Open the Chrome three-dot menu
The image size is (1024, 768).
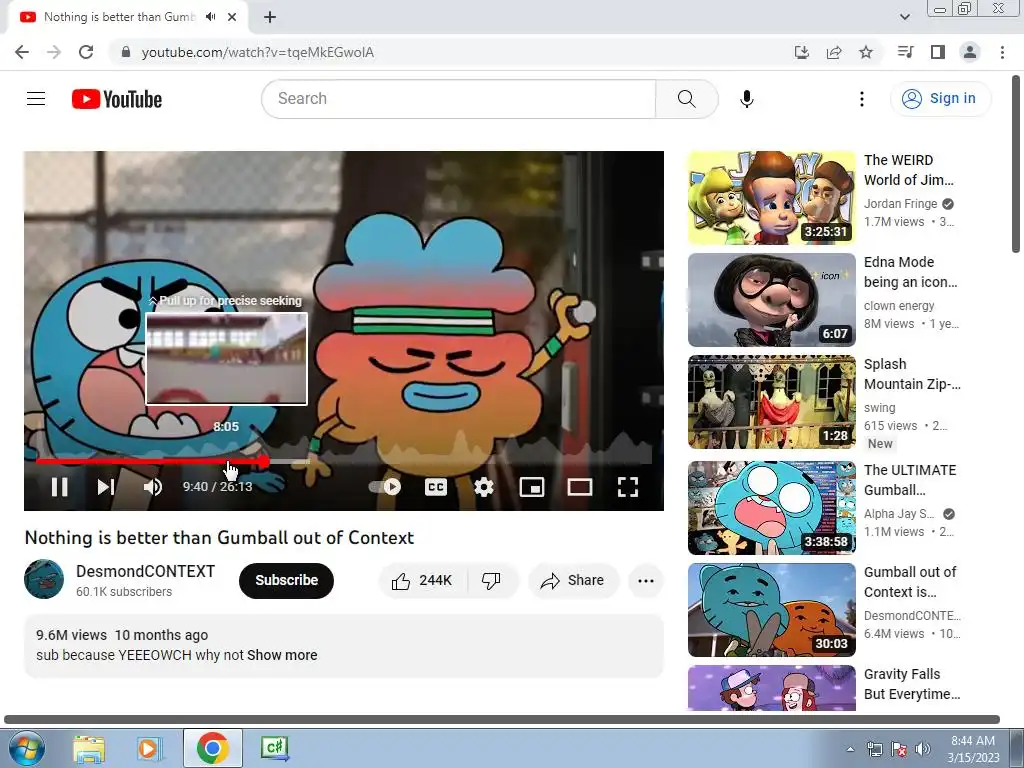click(1002, 52)
